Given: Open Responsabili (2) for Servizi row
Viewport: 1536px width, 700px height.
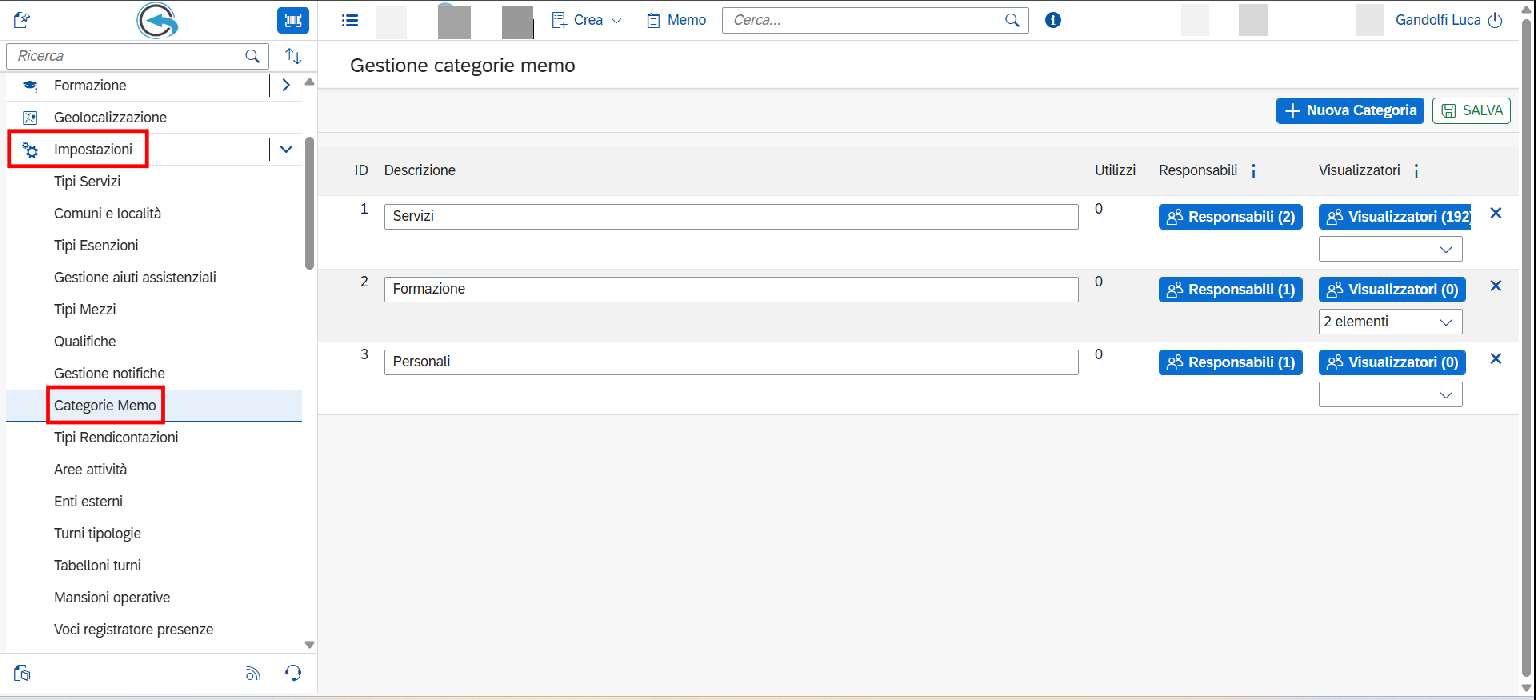Looking at the screenshot, I should point(1230,217).
